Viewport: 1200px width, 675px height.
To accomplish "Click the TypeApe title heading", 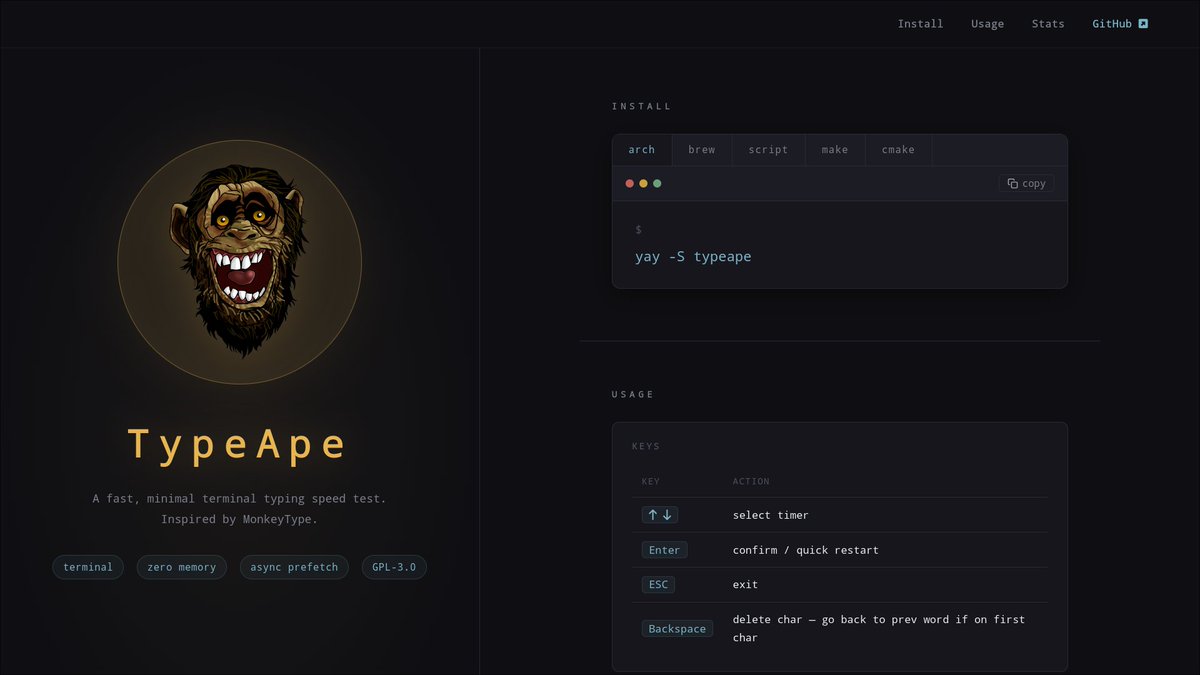I will 239,444.
